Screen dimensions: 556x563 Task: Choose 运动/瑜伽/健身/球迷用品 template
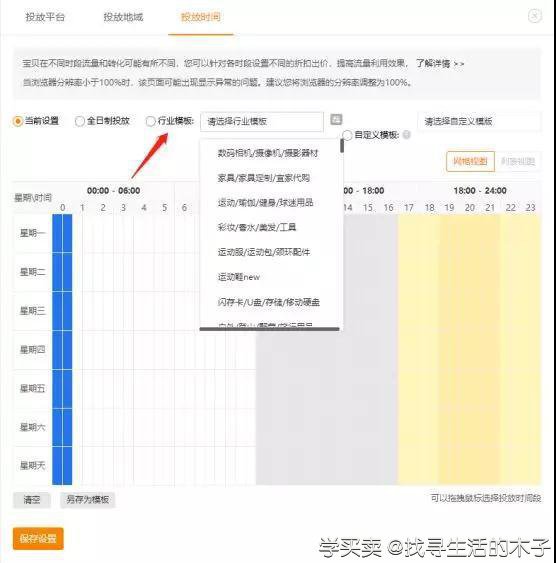click(x=265, y=203)
